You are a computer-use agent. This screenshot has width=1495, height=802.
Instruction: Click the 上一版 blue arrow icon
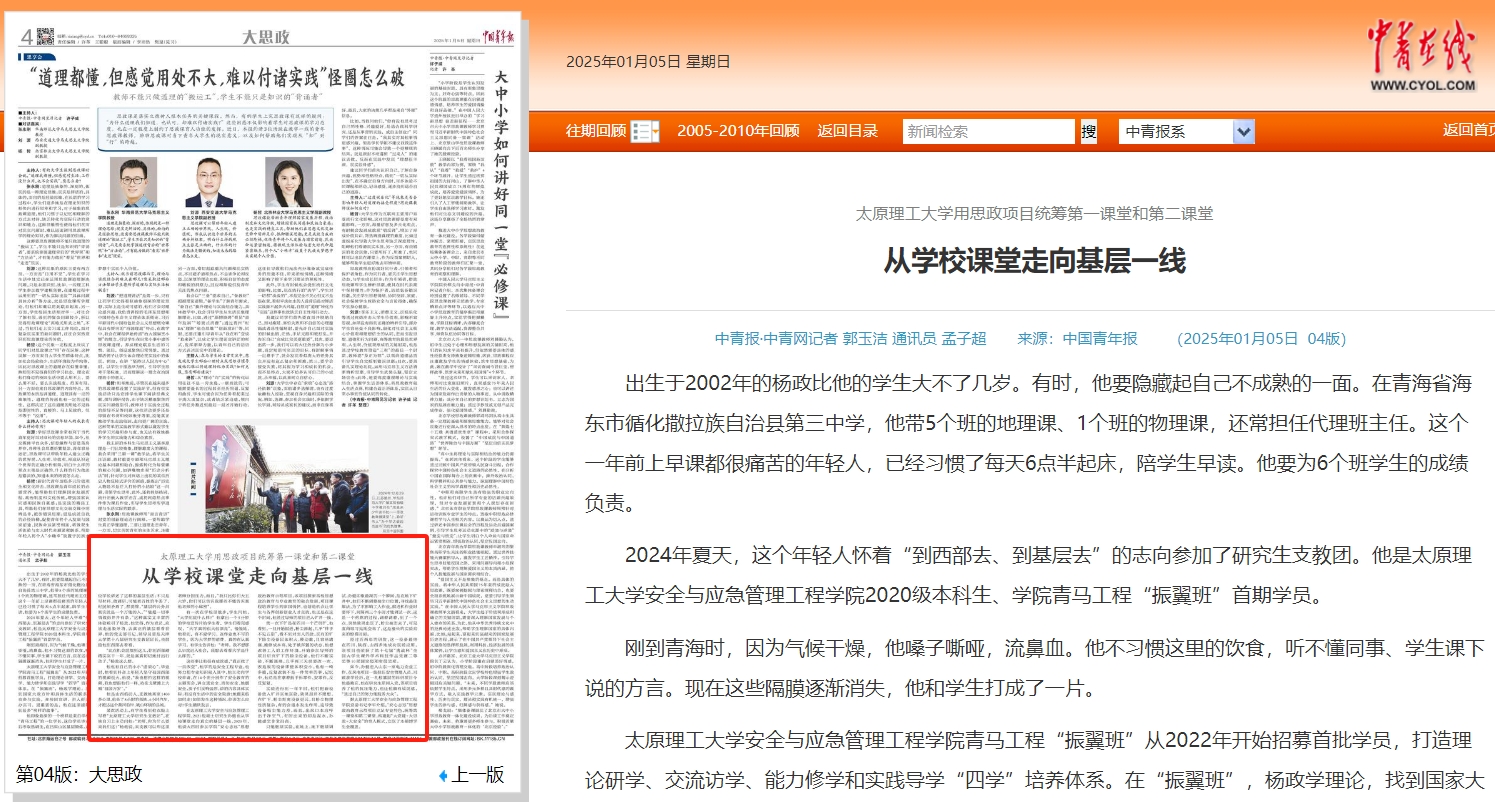[443, 775]
